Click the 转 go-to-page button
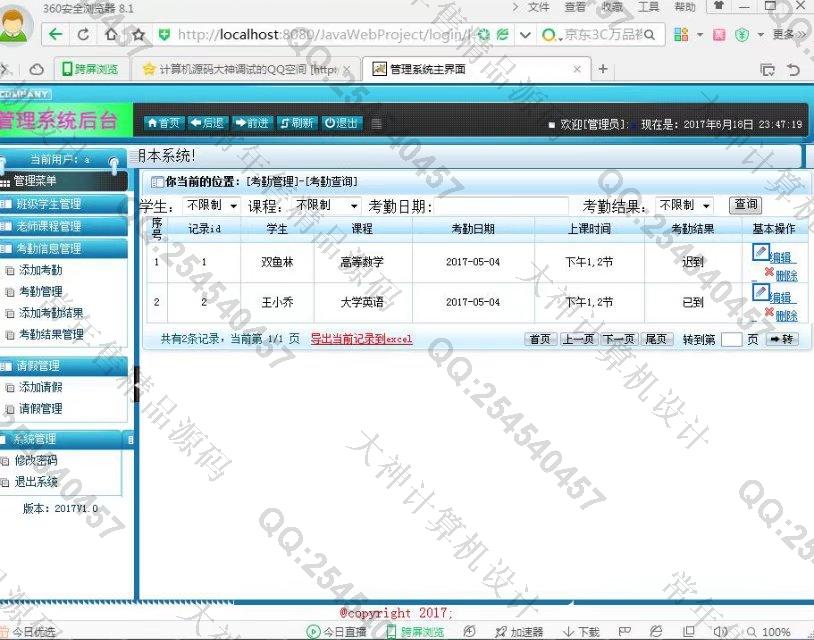814x640 pixels. 782,339
